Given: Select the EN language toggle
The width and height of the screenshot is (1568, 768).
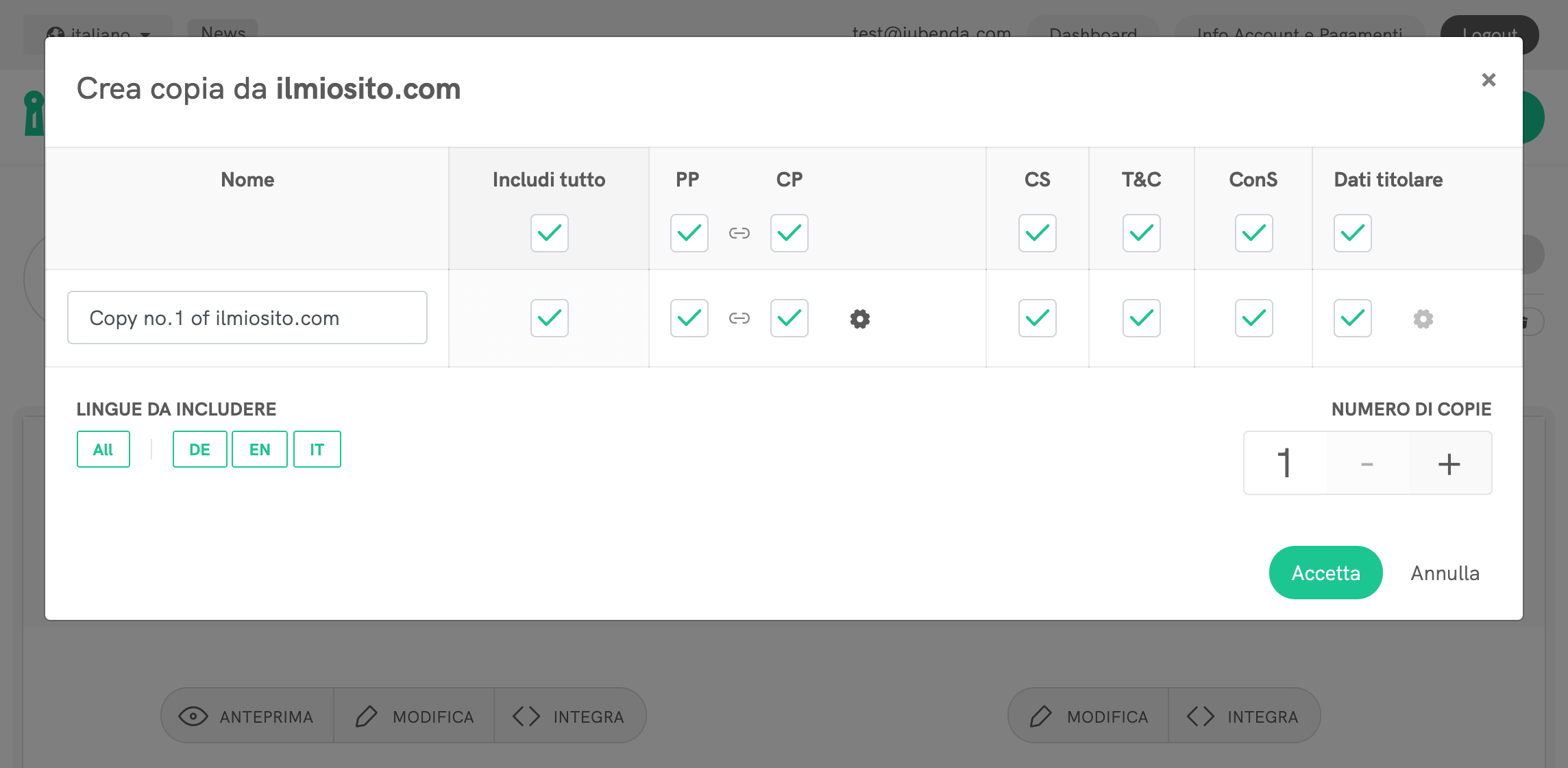Looking at the screenshot, I should (x=259, y=449).
